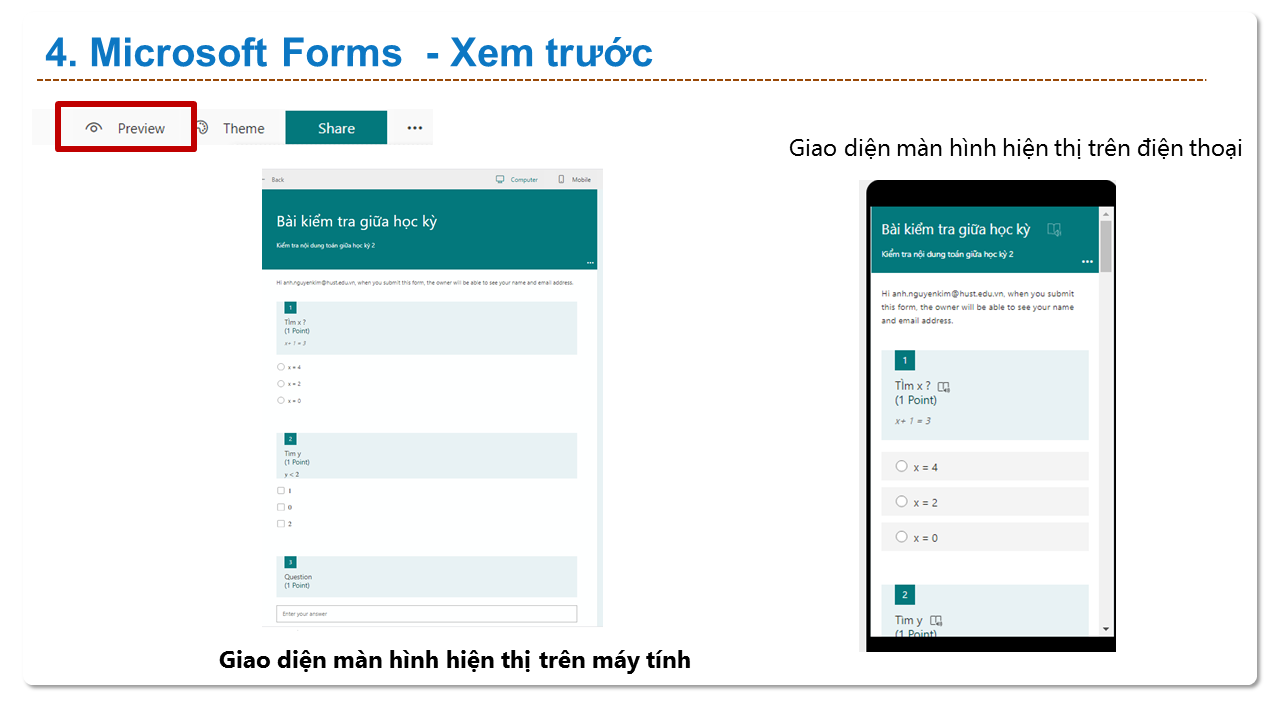This screenshot has width=1280, height=720.
Task: Click Immersive Reader icon next to 'Tìm x ?'
Action: click(944, 387)
